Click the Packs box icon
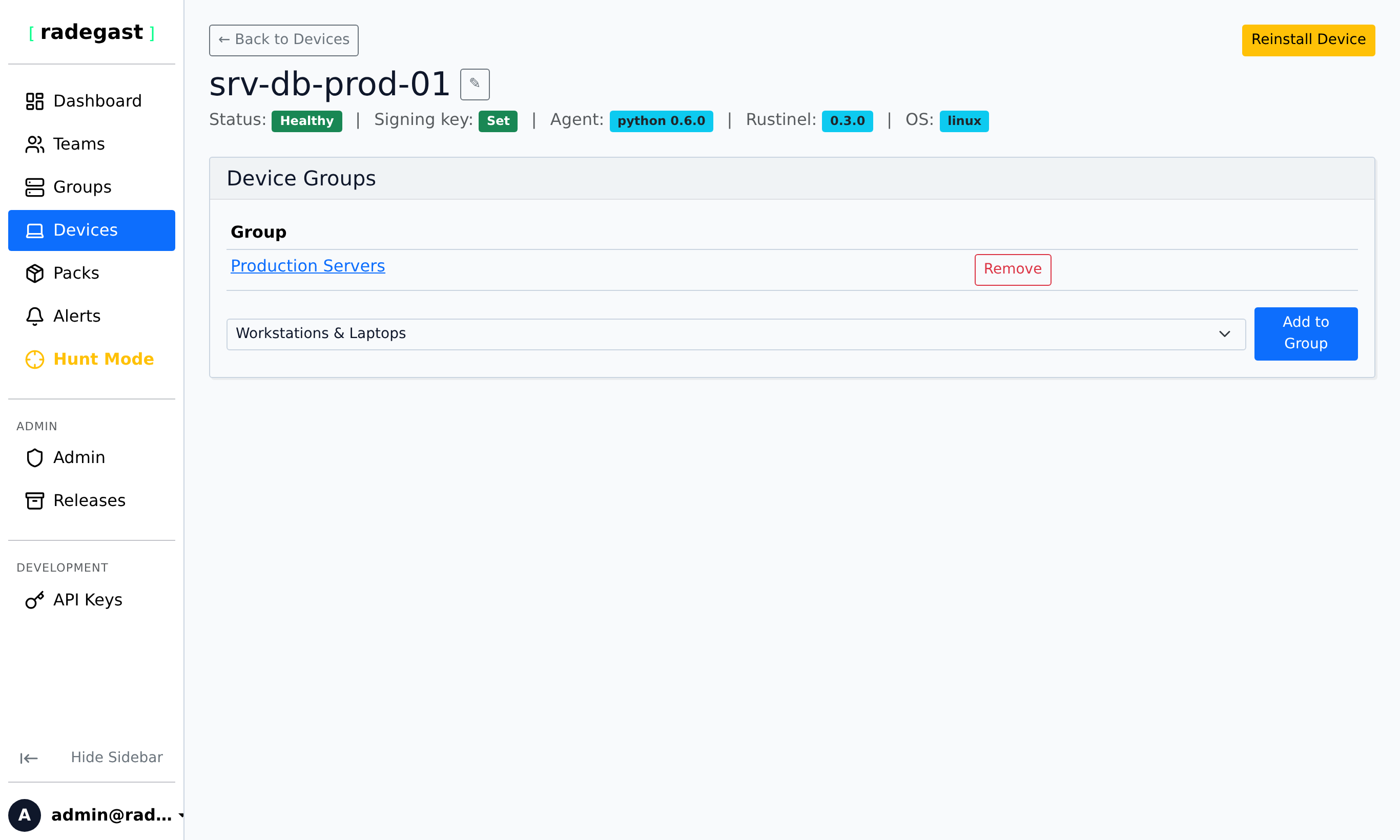 click(x=34, y=274)
